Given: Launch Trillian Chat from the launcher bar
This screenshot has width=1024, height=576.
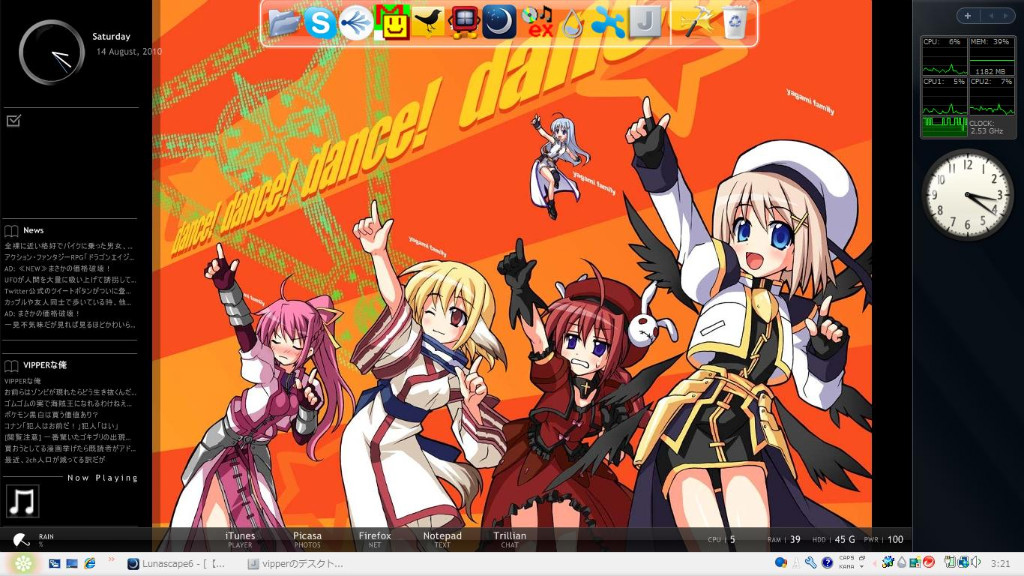Looking at the screenshot, I should (510, 539).
